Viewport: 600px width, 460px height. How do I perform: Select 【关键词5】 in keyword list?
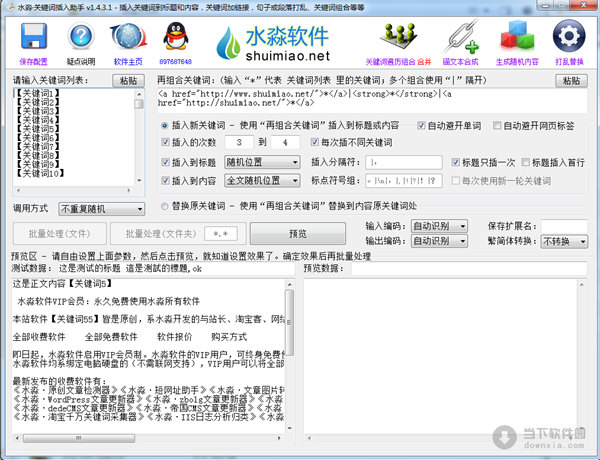coord(37,129)
